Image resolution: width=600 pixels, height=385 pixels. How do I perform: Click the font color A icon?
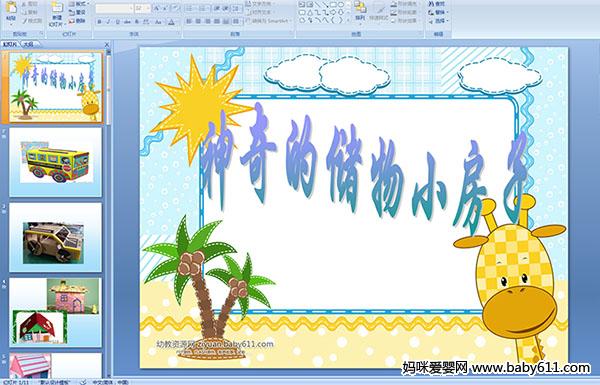click(x=171, y=22)
